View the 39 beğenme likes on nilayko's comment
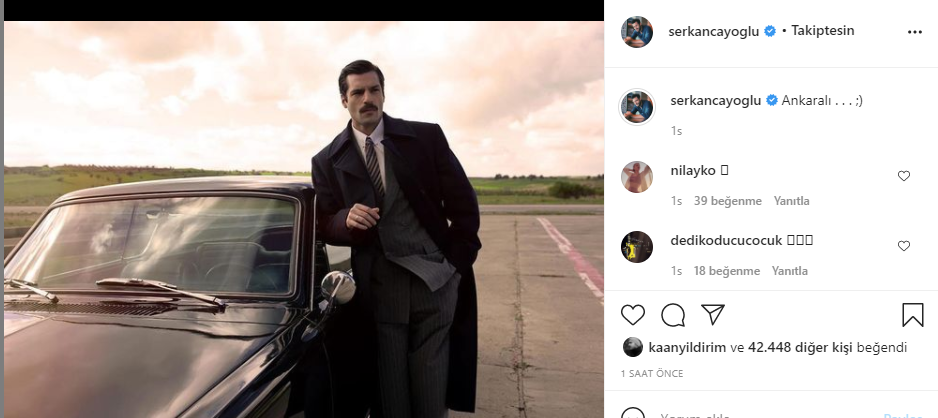 (727, 201)
